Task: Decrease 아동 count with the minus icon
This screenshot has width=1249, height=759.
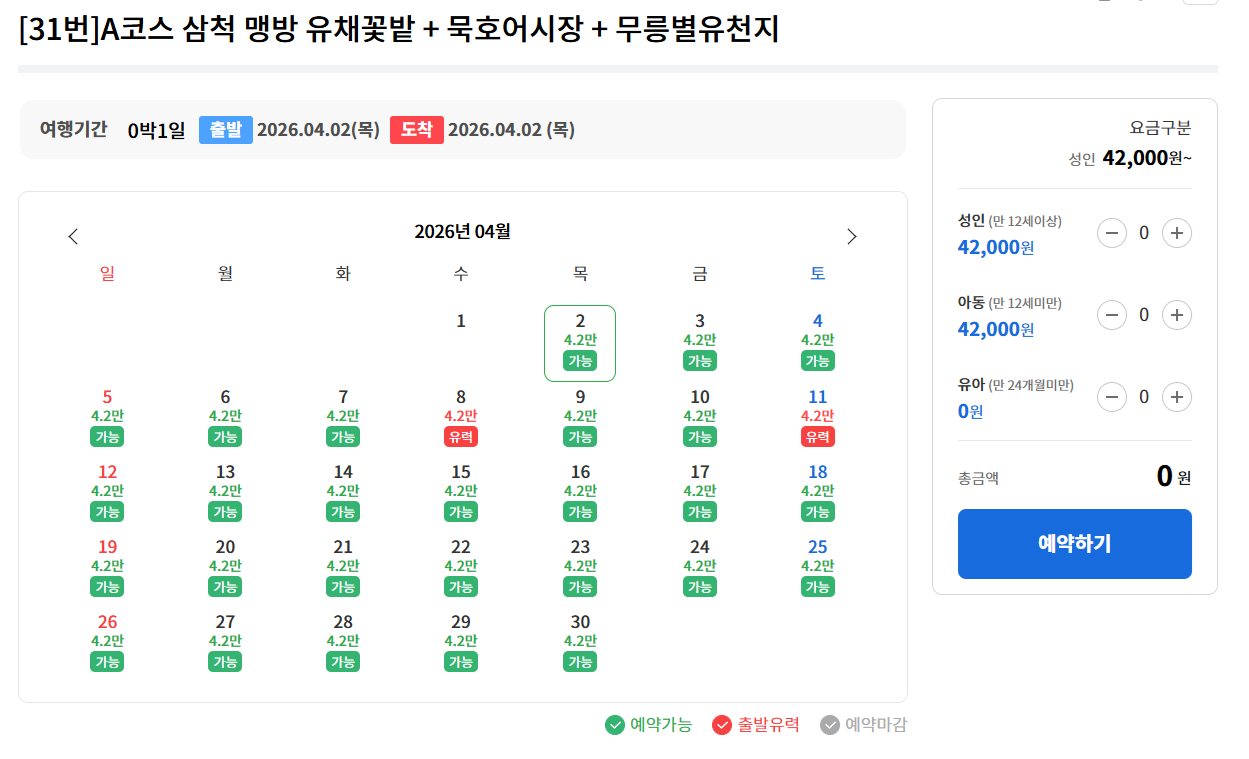Action: coord(1112,314)
